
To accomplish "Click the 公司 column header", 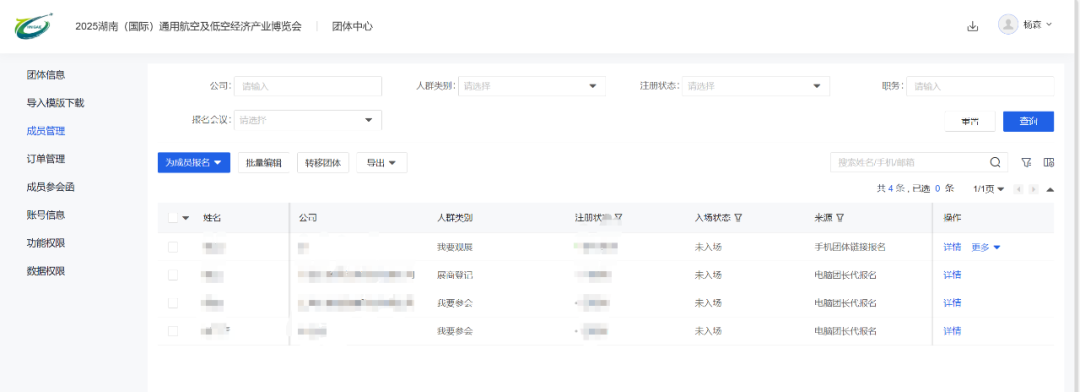I will pos(308,218).
